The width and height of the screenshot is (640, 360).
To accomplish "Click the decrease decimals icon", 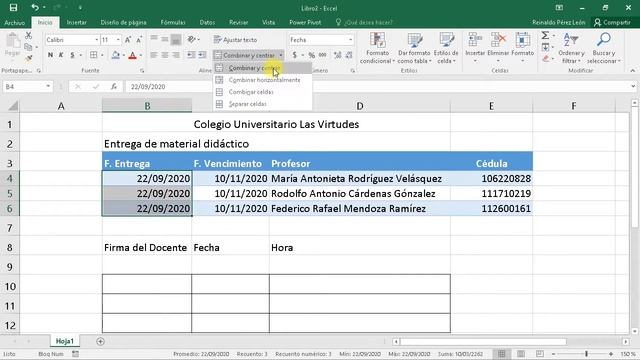I will coord(349,55).
